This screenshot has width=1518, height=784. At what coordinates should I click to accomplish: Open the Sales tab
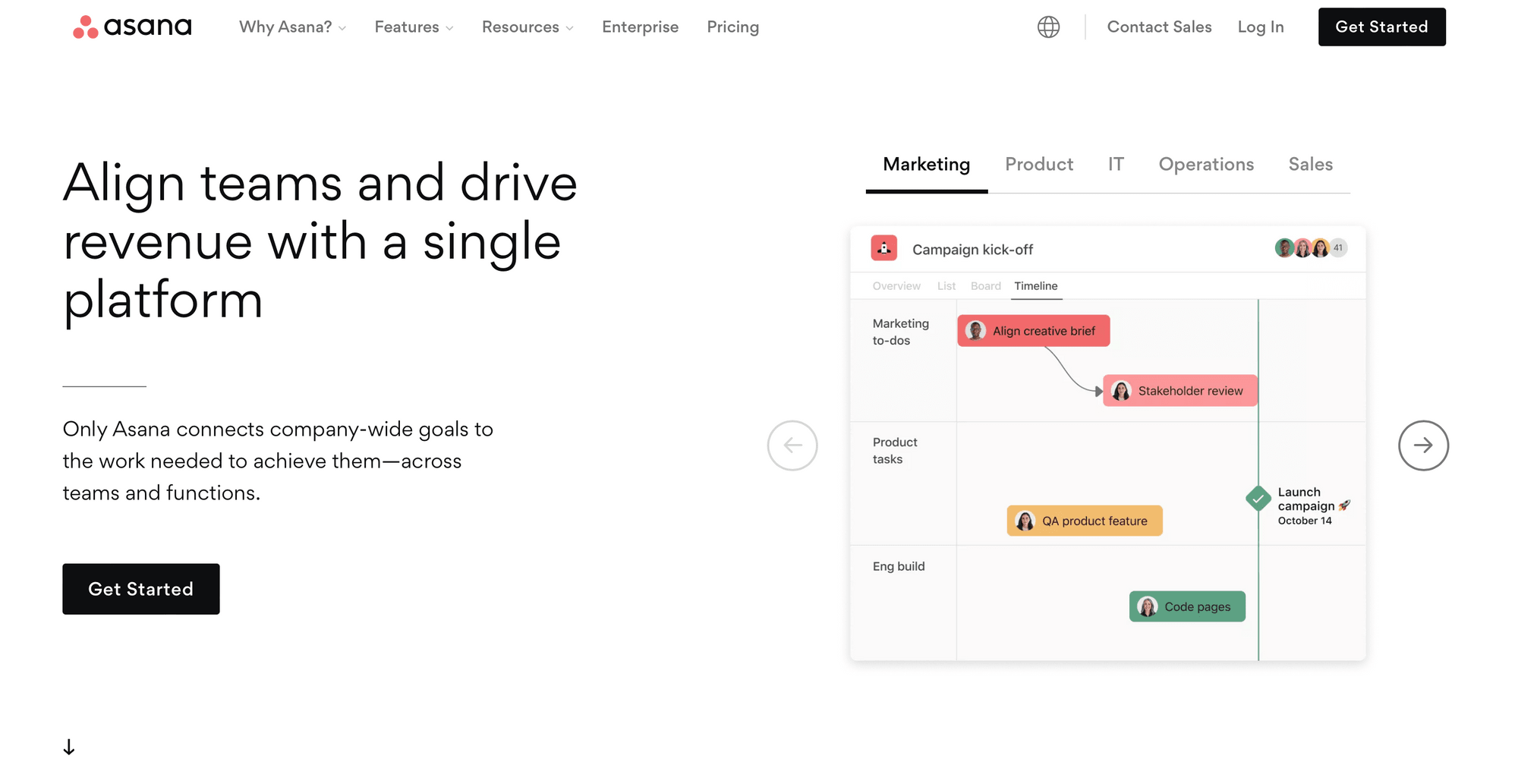[1310, 165]
